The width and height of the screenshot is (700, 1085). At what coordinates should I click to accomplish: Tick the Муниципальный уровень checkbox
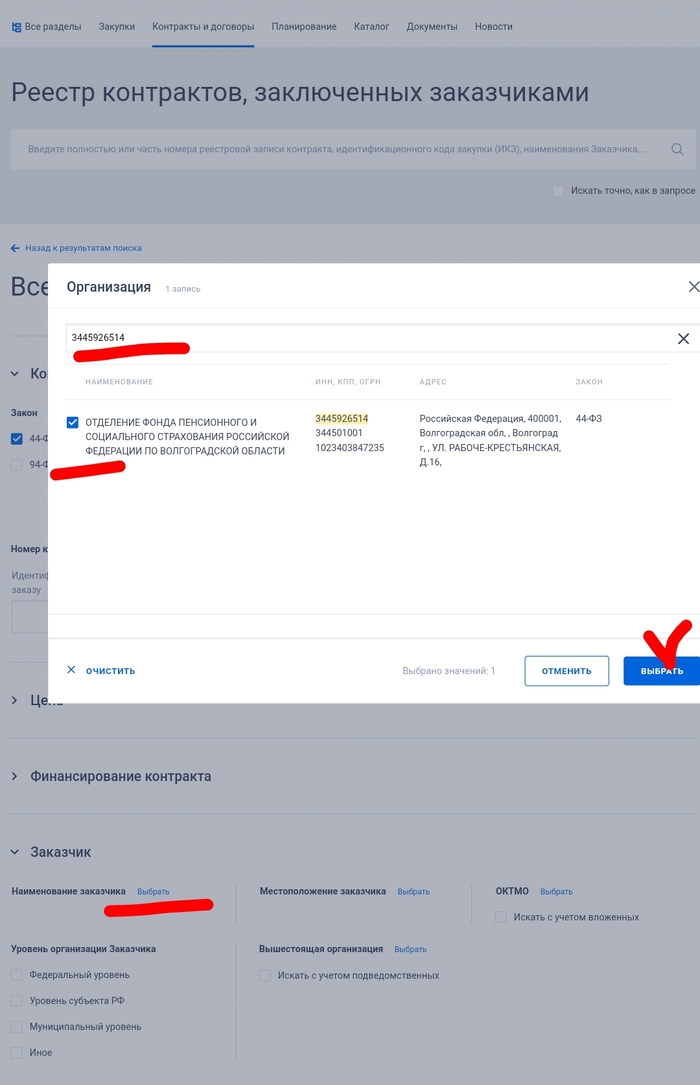(x=16, y=1027)
